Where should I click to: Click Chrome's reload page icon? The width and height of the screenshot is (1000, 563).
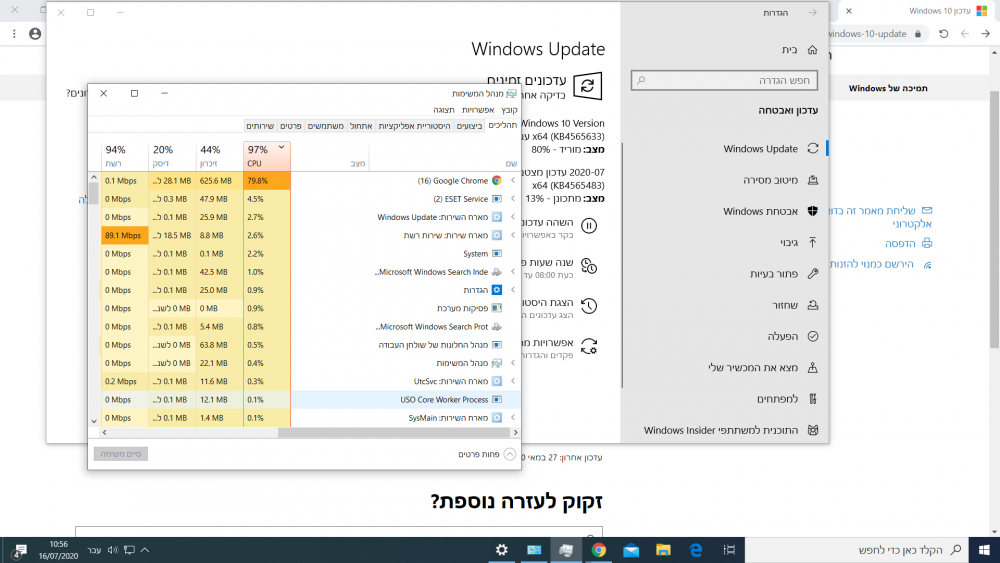(x=943, y=34)
